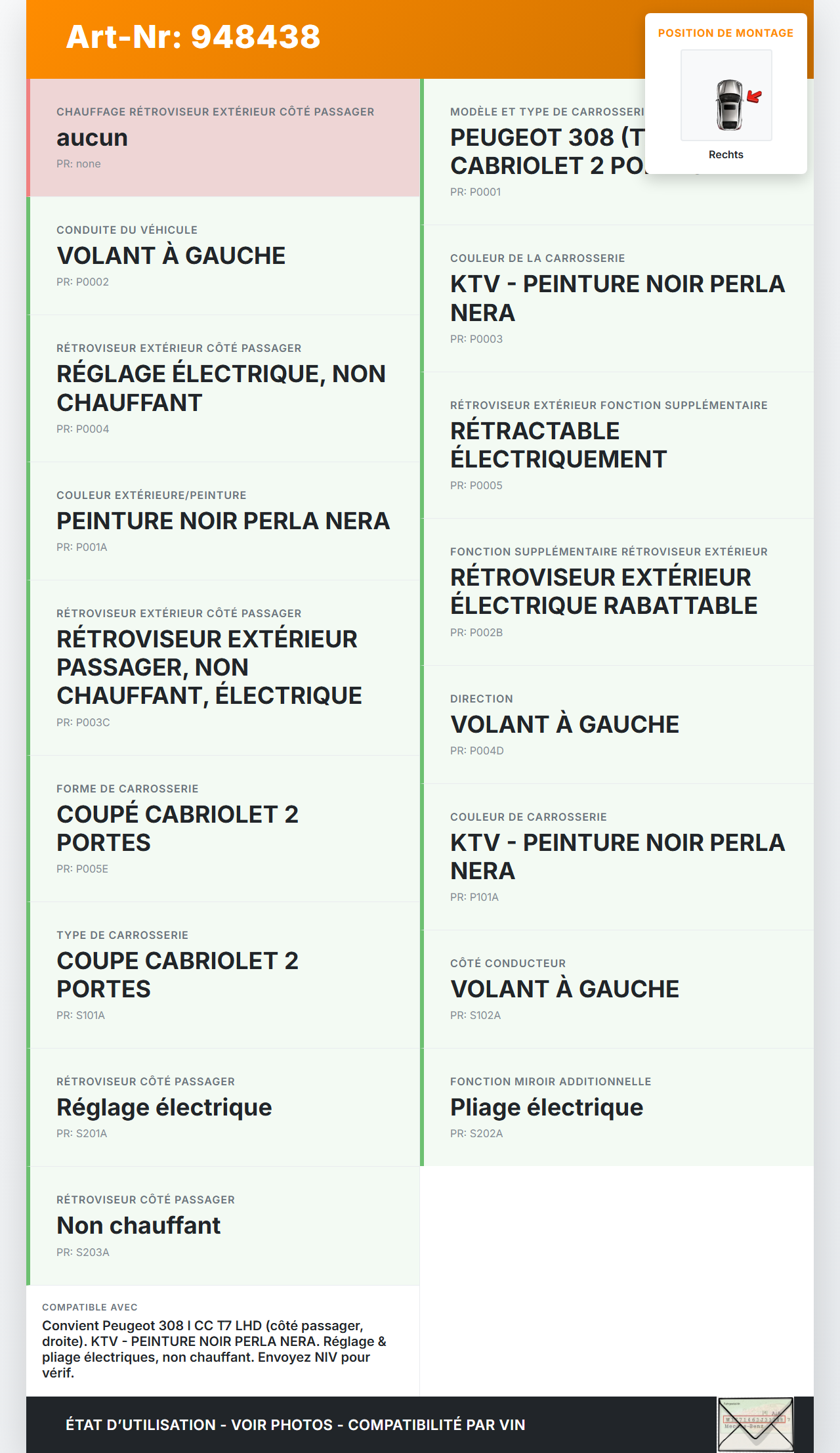The image size is (840, 1453).
Task: Click the top-view car icon
Action: pyautogui.click(x=728, y=104)
